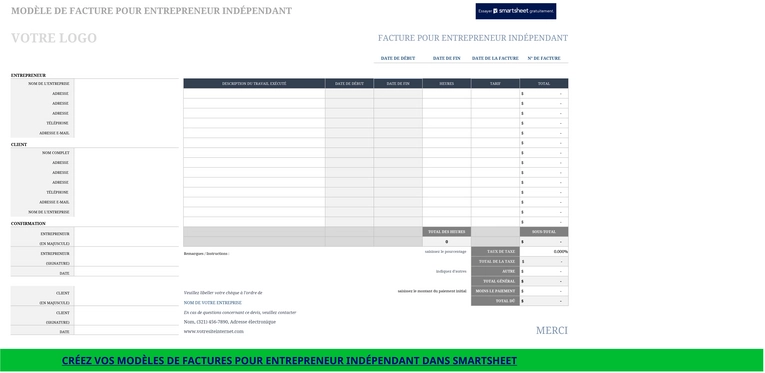This screenshot has height=373, width=765.
Task: Click the blue NOM DE VOTRE ENTREPRISE text
Action: point(213,303)
